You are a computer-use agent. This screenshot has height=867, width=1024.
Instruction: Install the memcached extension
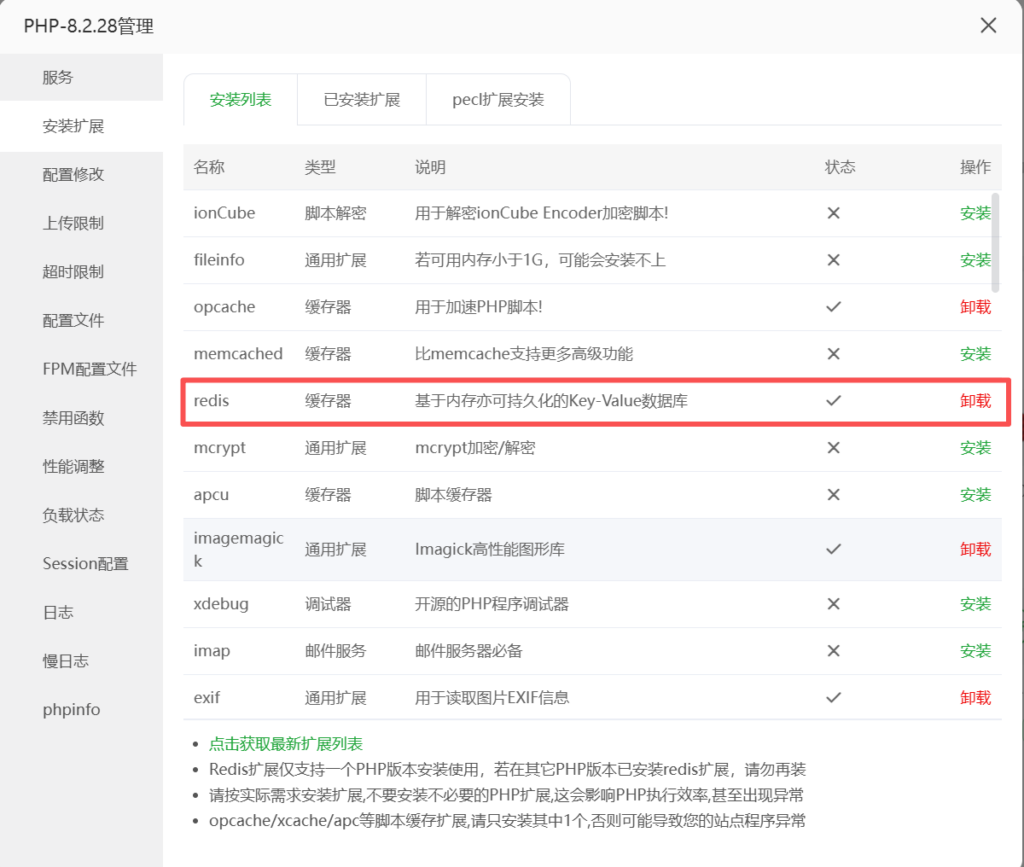975,353
